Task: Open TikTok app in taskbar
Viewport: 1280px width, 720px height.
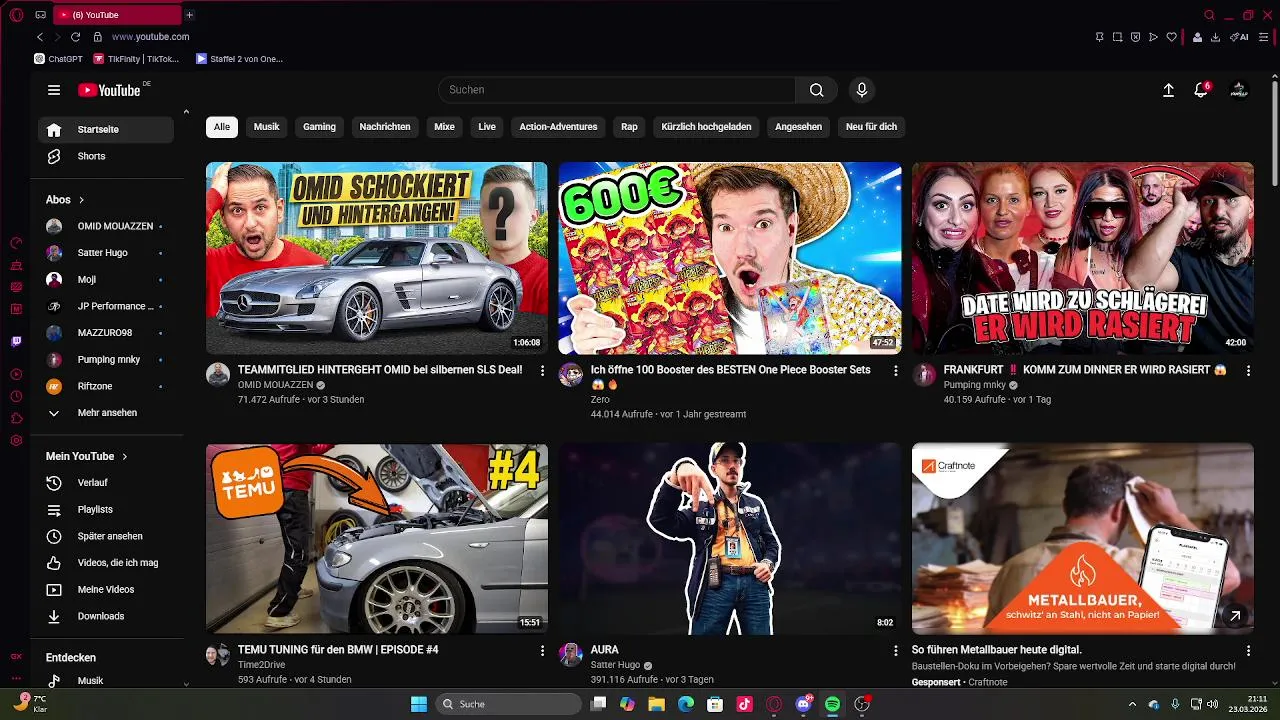Action: [744, 704]
